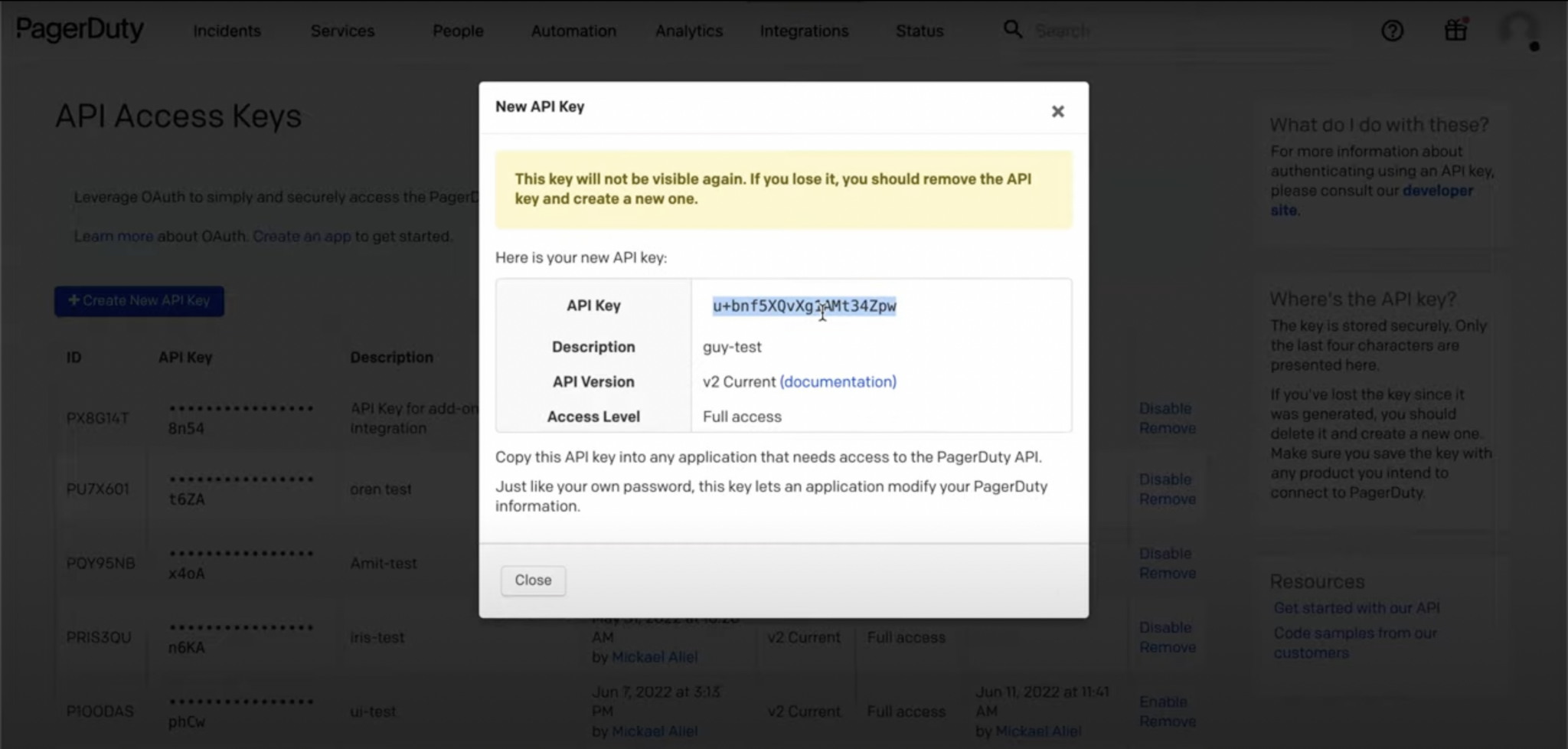1568x749 pixels.
Task: Click the search magnifier icon
Action: (1012, 30)
